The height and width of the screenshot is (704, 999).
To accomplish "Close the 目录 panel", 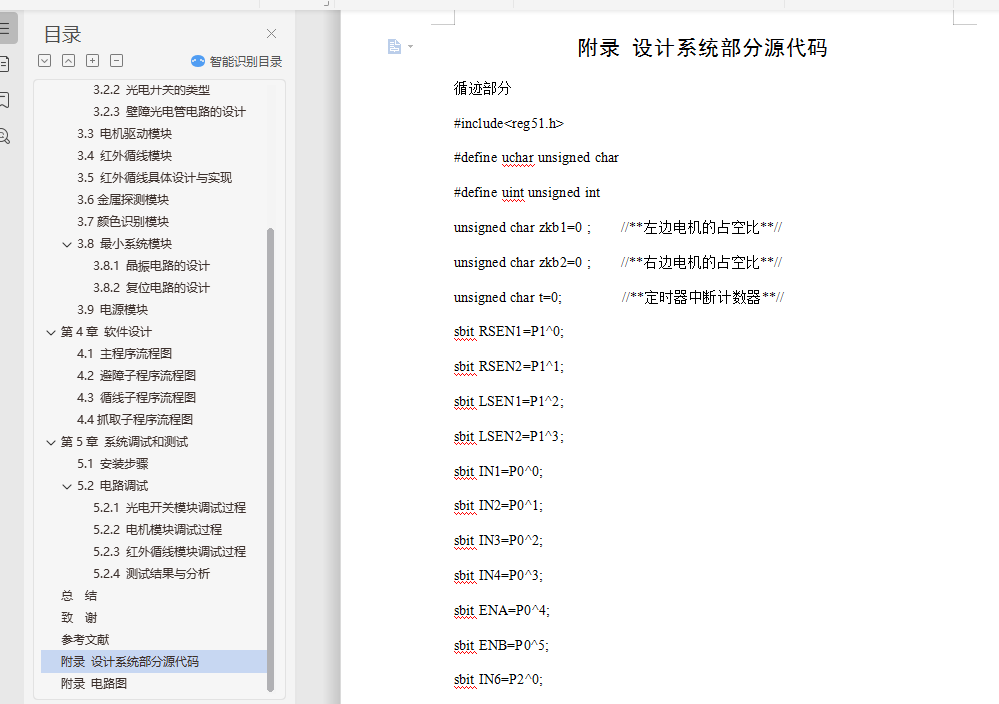I will pyautogui.click(x=271, y=33).
